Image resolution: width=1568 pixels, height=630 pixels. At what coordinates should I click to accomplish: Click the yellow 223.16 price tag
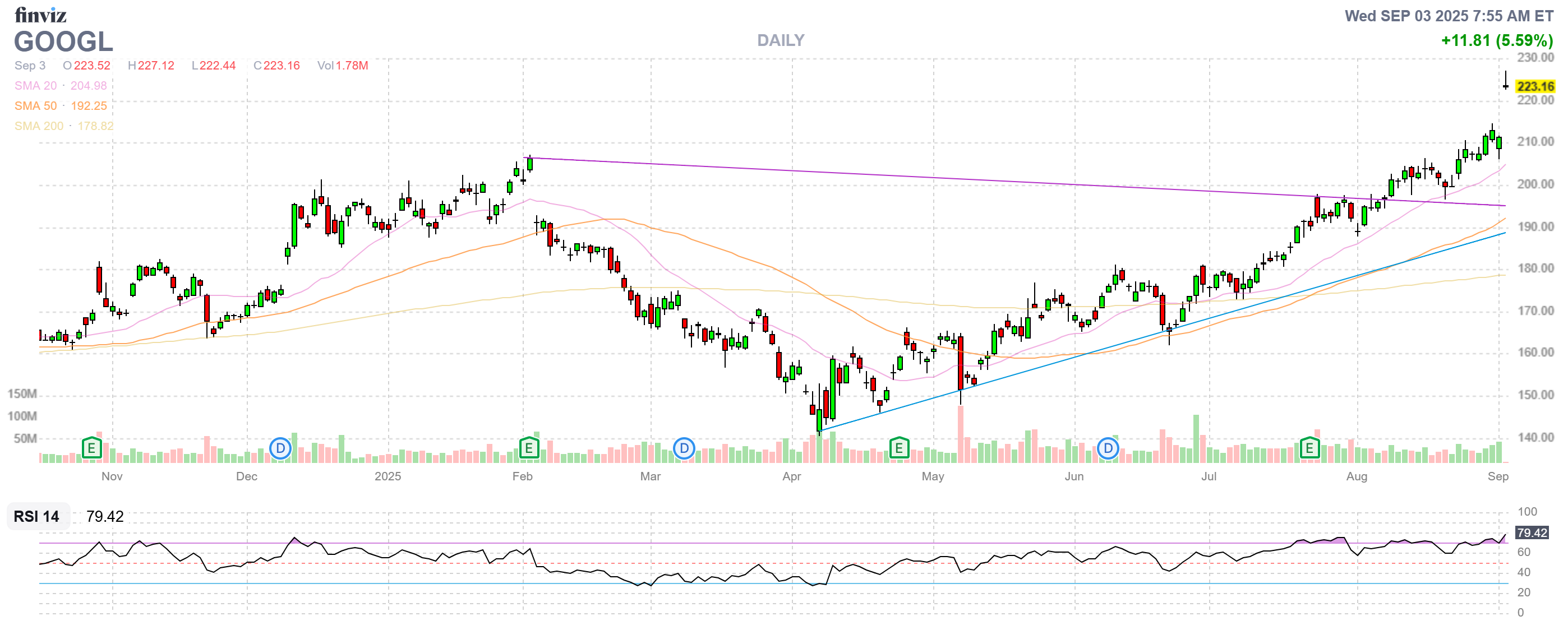(x=1535, y=86)
